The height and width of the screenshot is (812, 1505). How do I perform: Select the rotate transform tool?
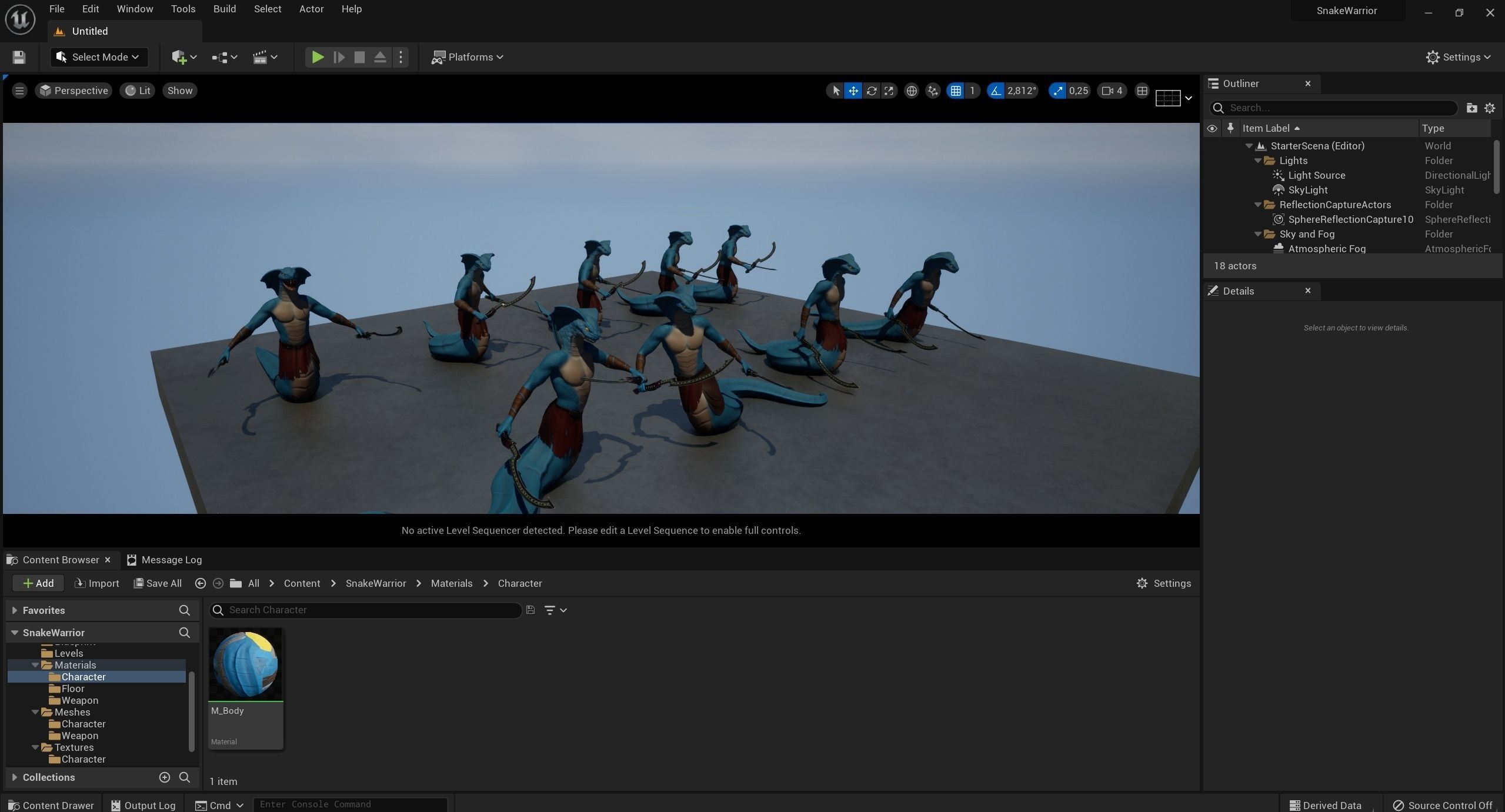[x=871, y=91]
